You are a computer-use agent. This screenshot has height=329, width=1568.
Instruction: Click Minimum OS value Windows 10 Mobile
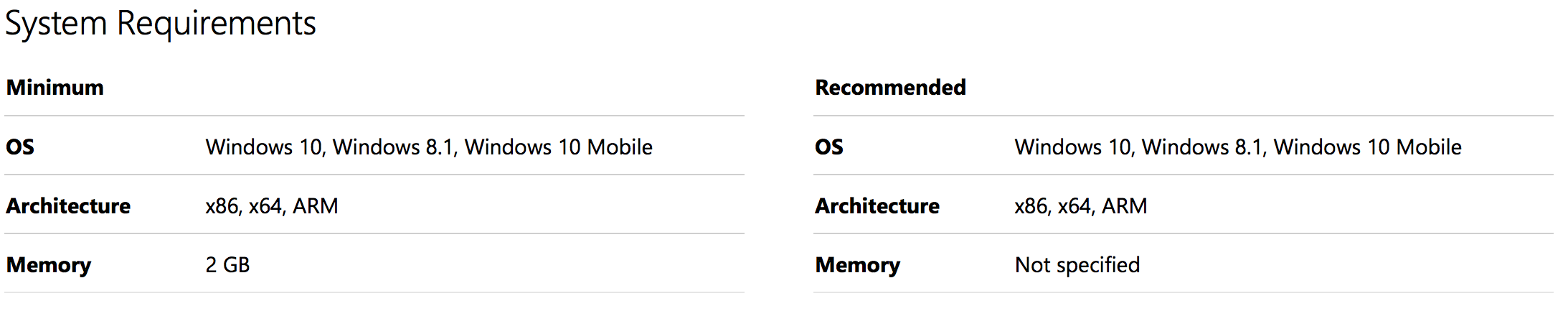559,147
